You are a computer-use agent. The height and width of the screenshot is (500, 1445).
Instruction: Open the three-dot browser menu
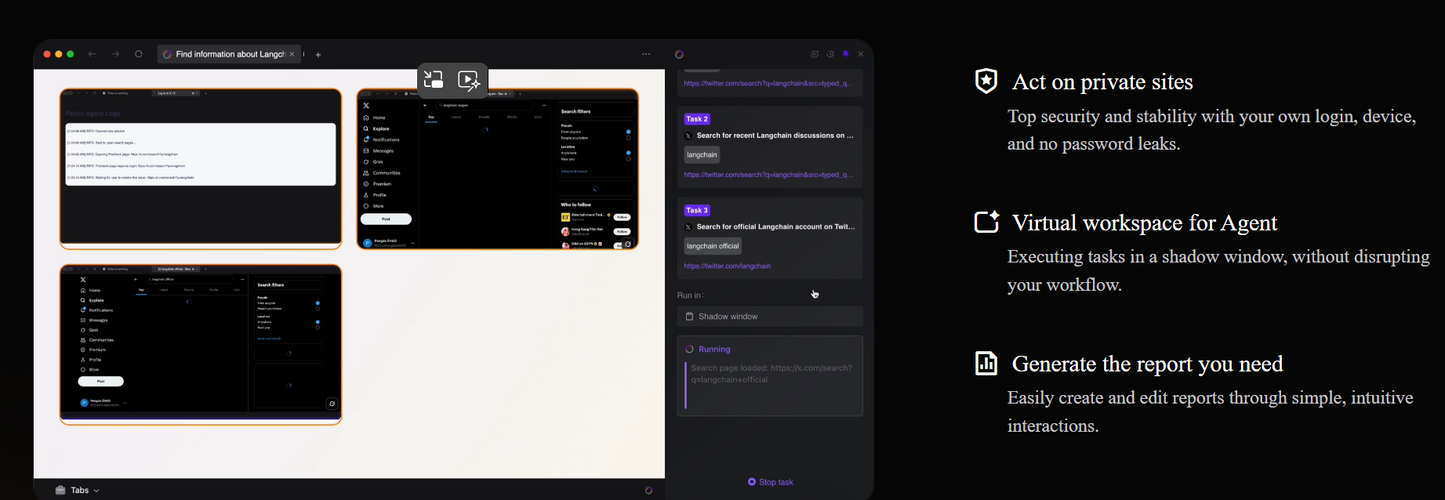[646, 54]
